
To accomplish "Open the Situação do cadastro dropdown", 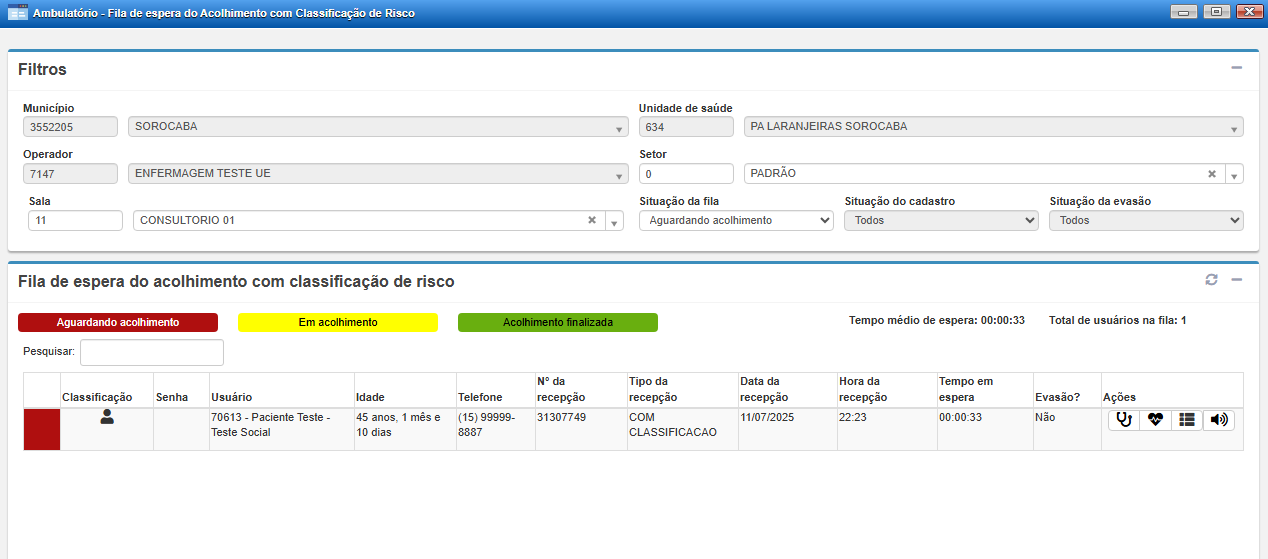I will point(941,220).
